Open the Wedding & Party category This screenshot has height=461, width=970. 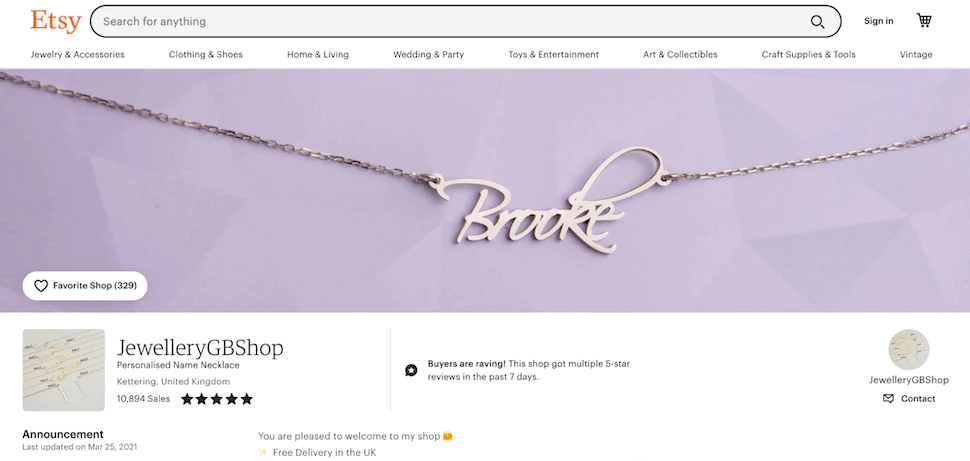(429, 54)
